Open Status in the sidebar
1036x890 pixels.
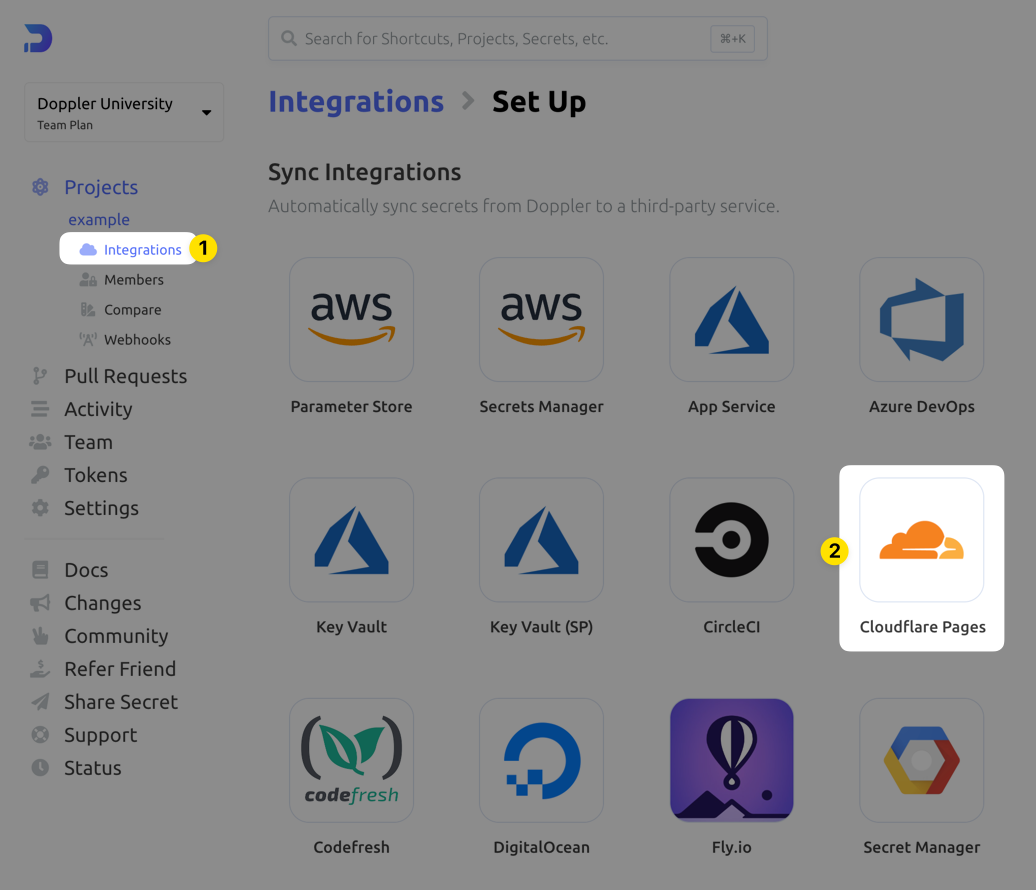tap(92, 768)
